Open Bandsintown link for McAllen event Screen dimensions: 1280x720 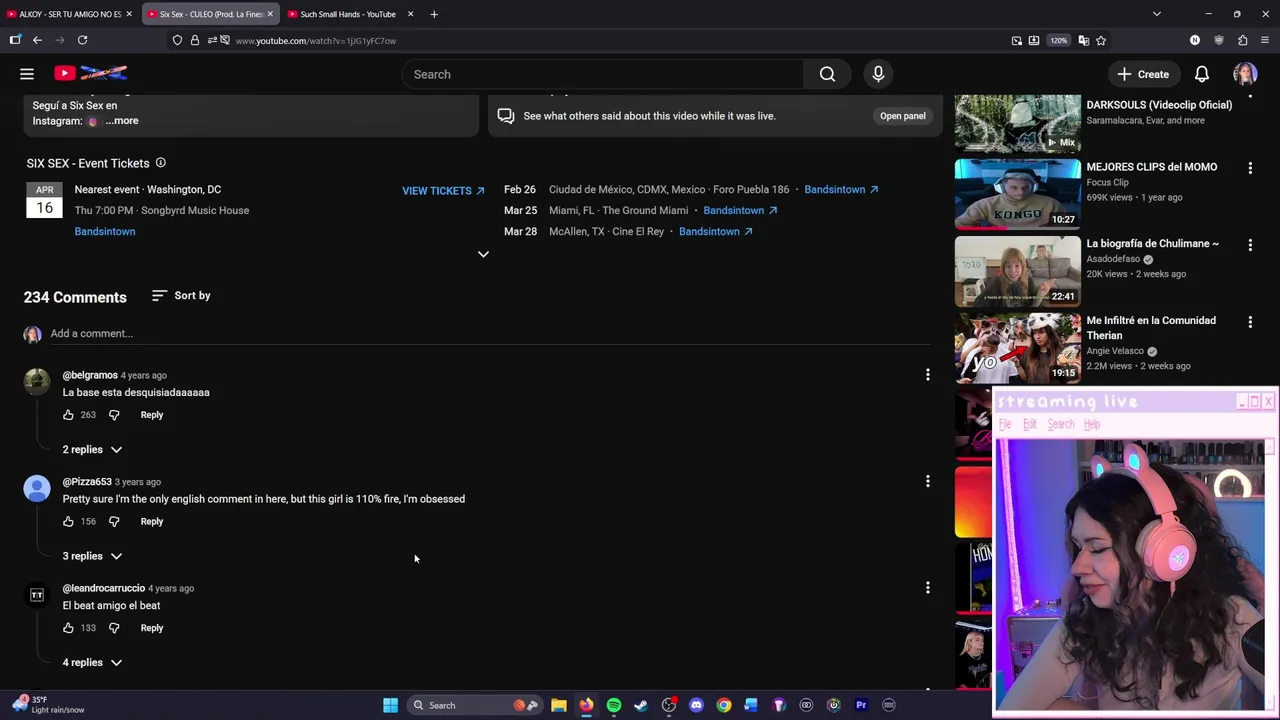coord(716,231)
